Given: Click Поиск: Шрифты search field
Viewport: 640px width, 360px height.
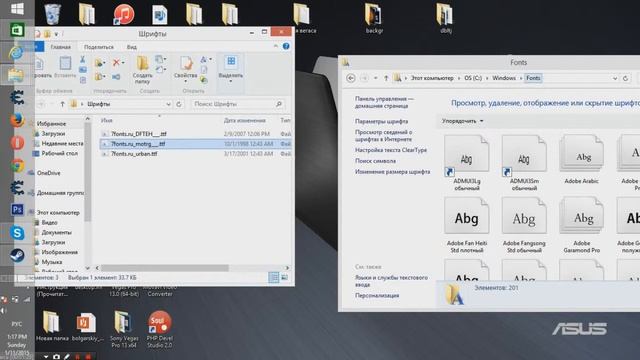Looking at the screenshot, I should 238,104.
